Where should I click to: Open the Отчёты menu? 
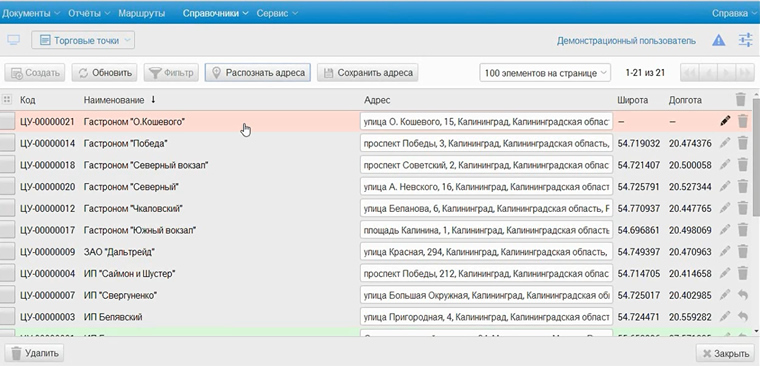[89, 14]
